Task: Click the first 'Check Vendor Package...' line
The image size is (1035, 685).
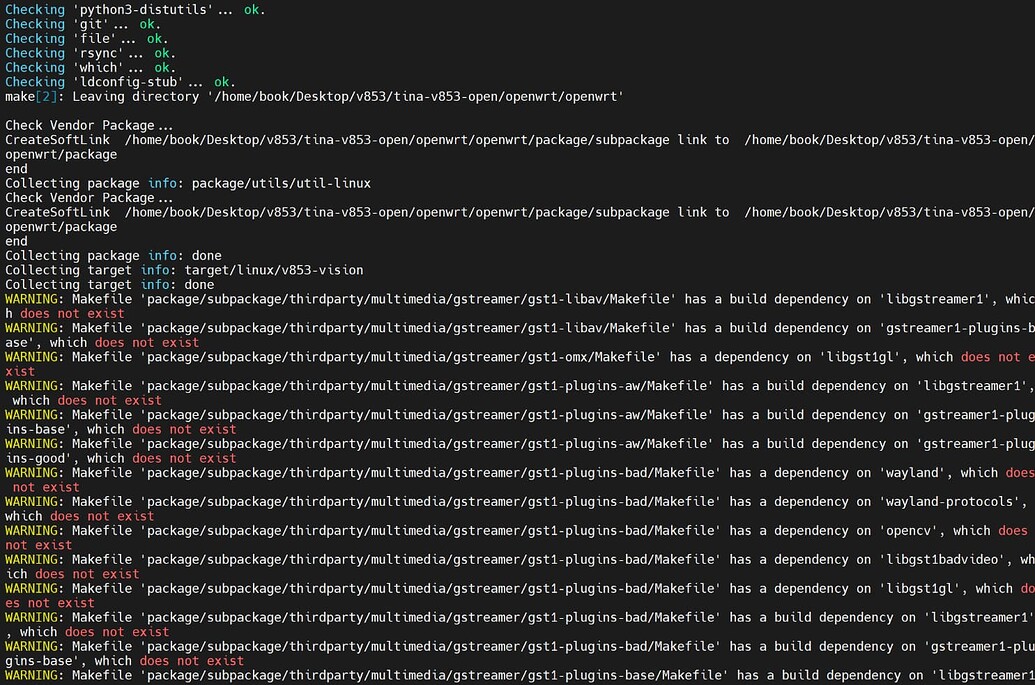Action: click(x=89, y=126)
